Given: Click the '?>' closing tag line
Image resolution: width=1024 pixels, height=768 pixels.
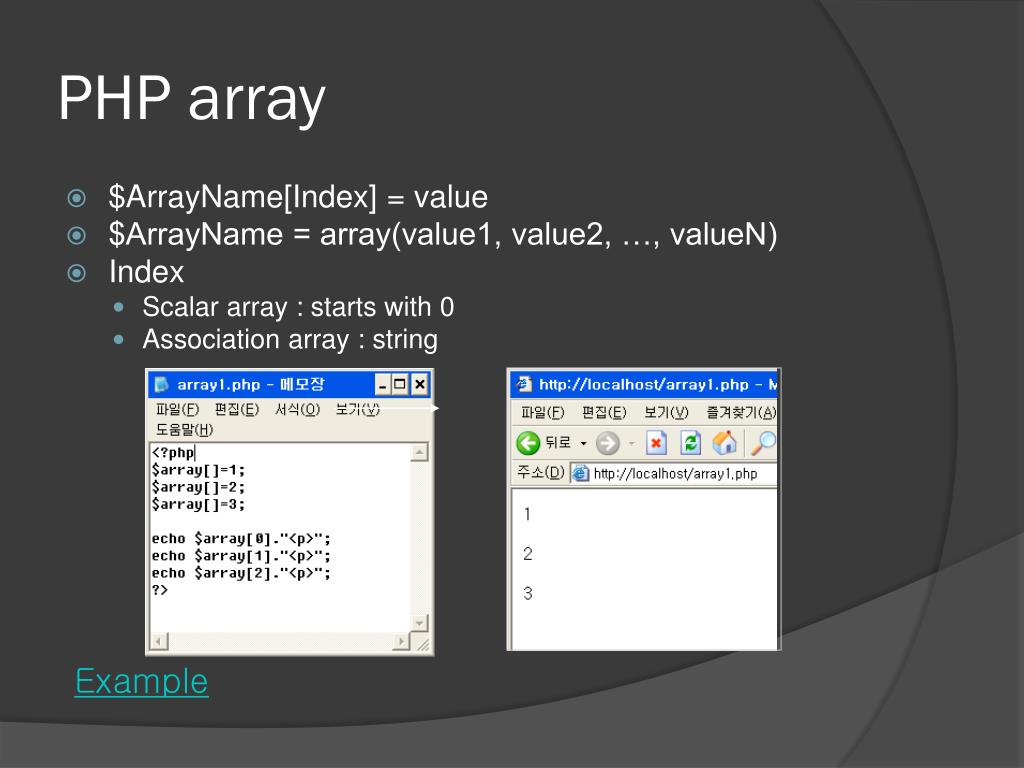Looking at the screenshot, I should point(160,590).
